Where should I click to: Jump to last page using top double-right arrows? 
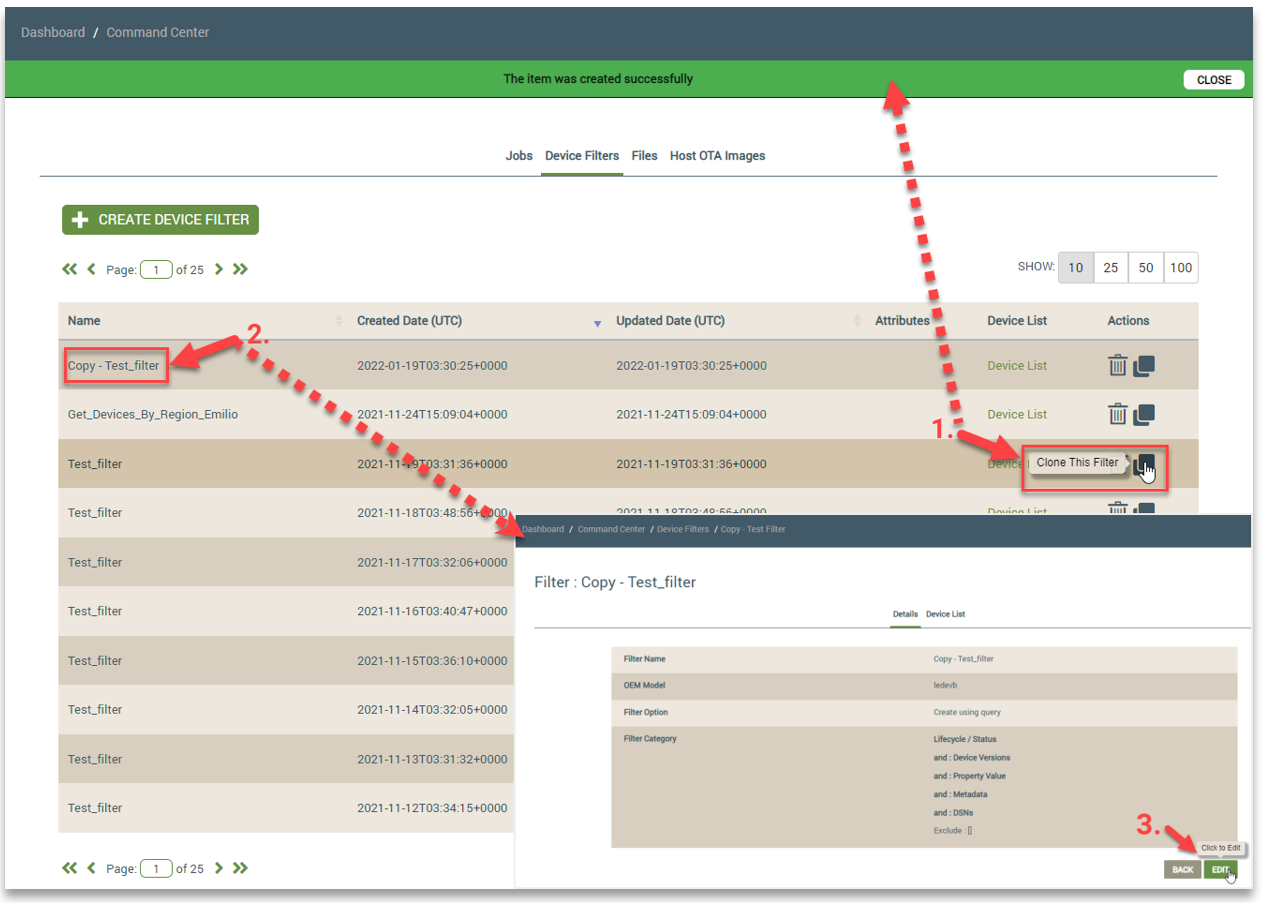(240, 269)
